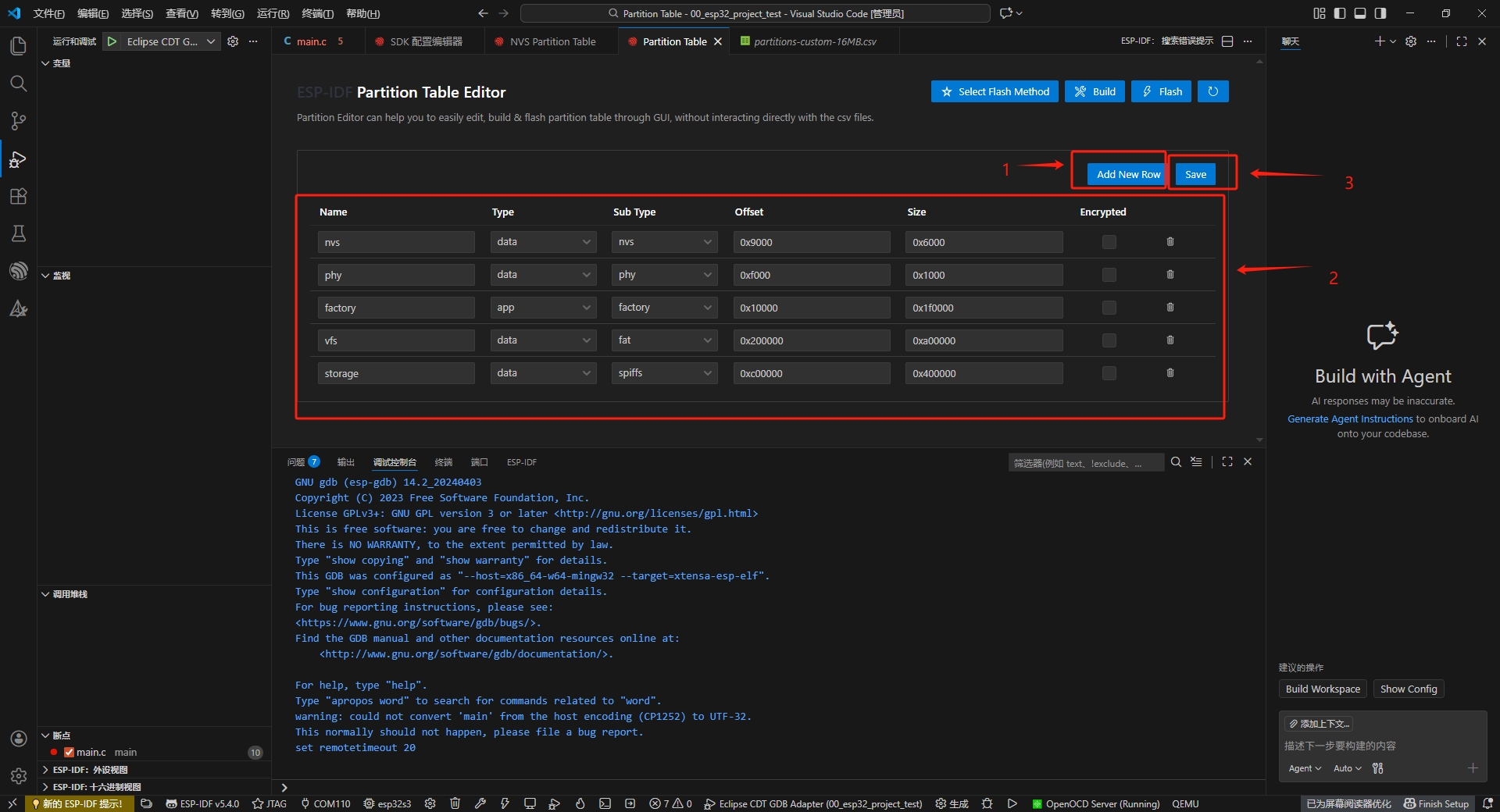1500x812 pixels.
Task: Click the refresh partition table button
Action: tap(1212, 91)
